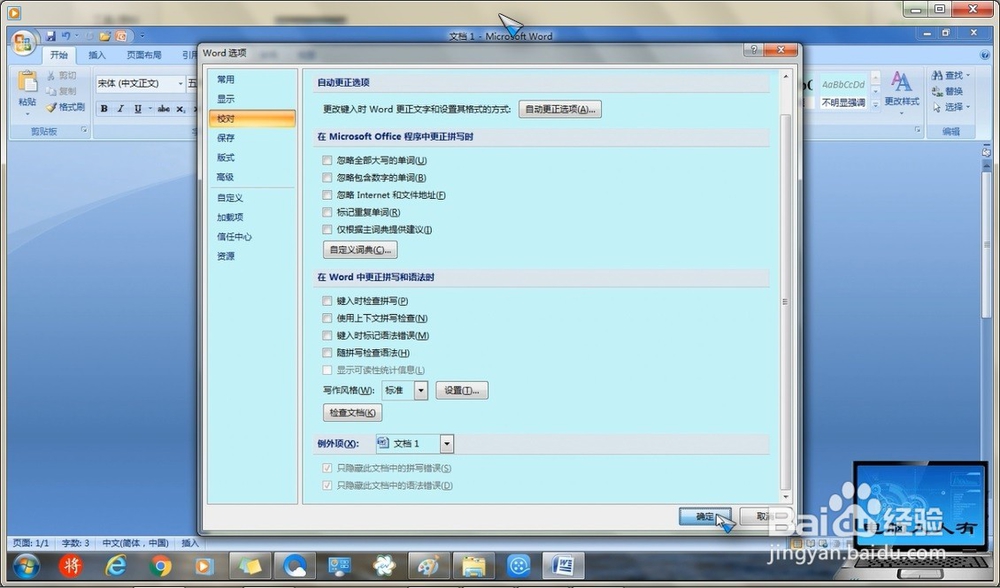Enable 键入时检查拼写 checkbox

tap(327, 300)
